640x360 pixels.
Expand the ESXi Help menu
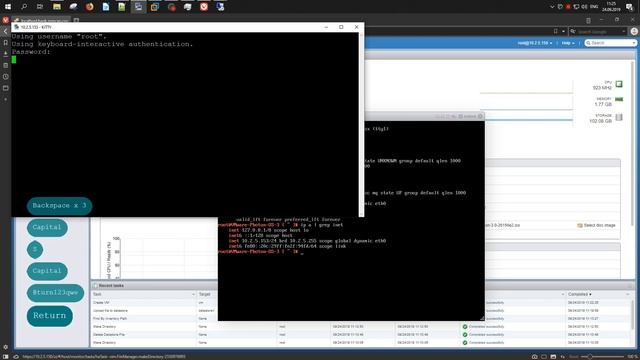click(567, 43)
